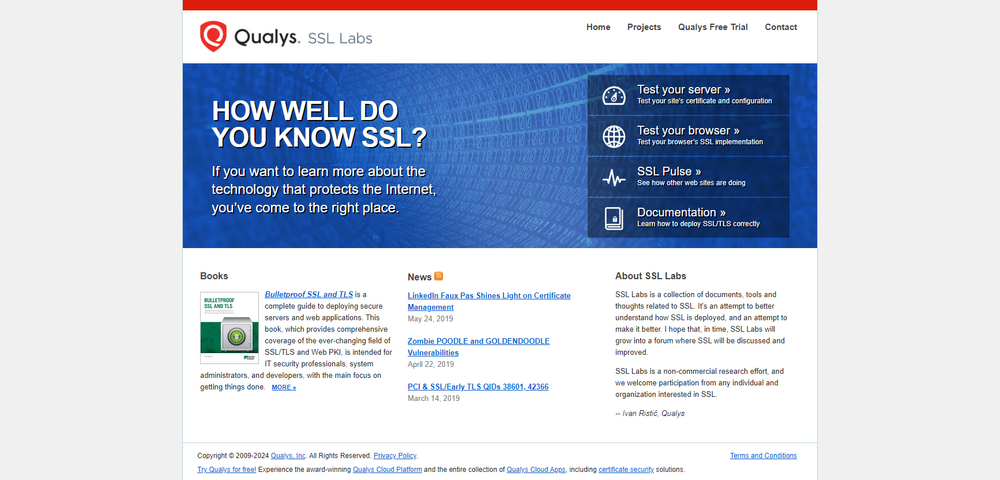Click the pulse waveform icon

click(614, 177)
